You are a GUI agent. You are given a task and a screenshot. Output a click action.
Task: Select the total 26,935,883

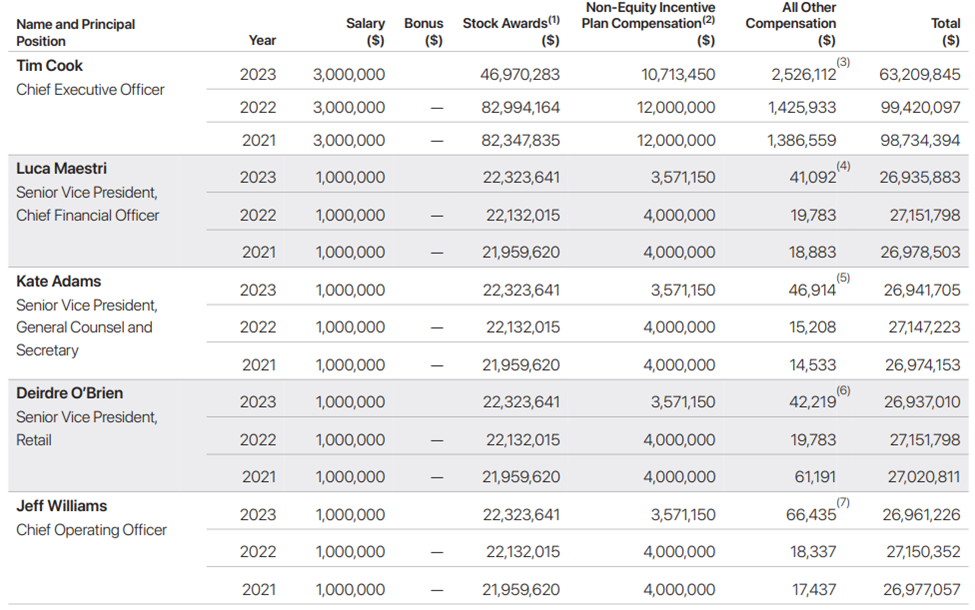[920, 178]
